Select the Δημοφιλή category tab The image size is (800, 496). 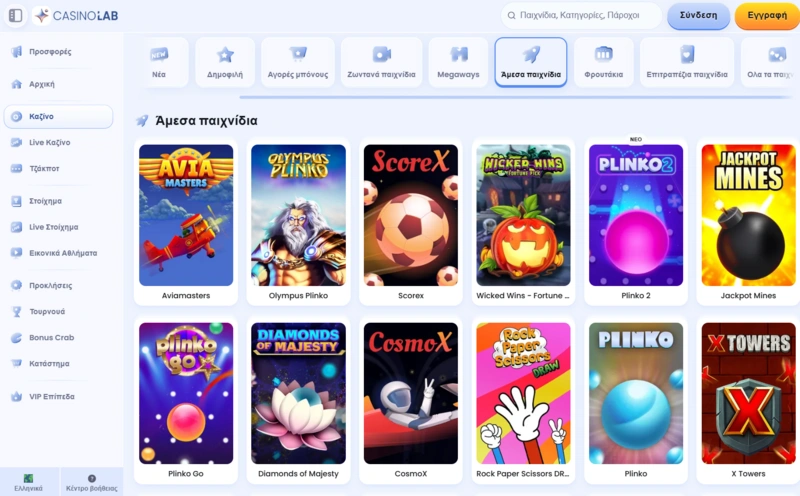pos(225,62)
